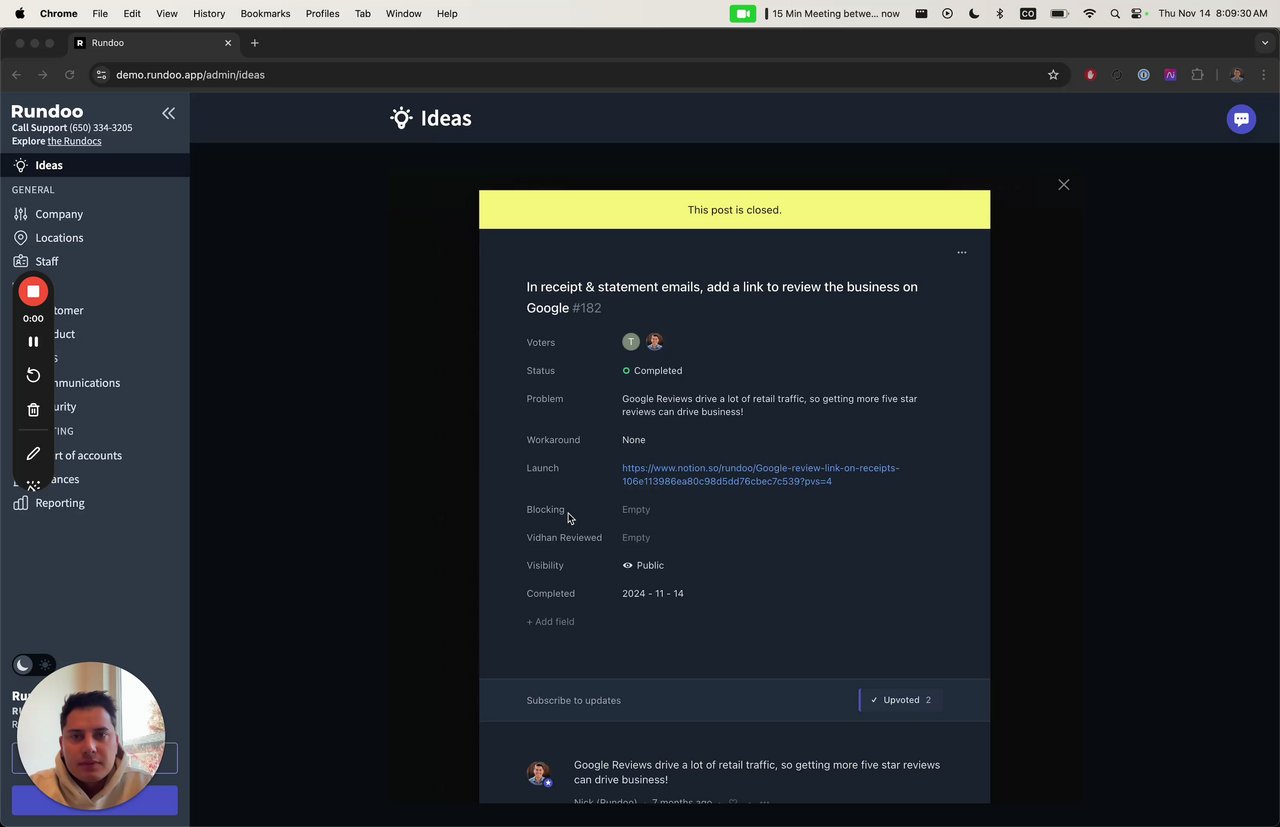1280x827 pixels.
Task: Close the Rundoo browser tab
Action: (x=228, y=43)
